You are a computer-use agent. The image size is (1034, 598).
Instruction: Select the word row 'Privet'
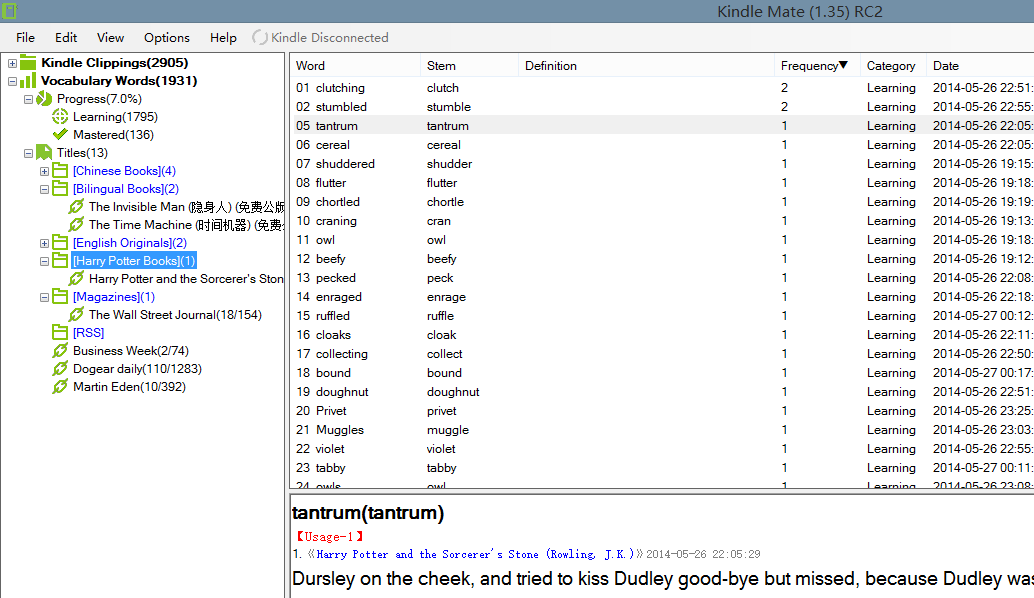pos(662,411)
